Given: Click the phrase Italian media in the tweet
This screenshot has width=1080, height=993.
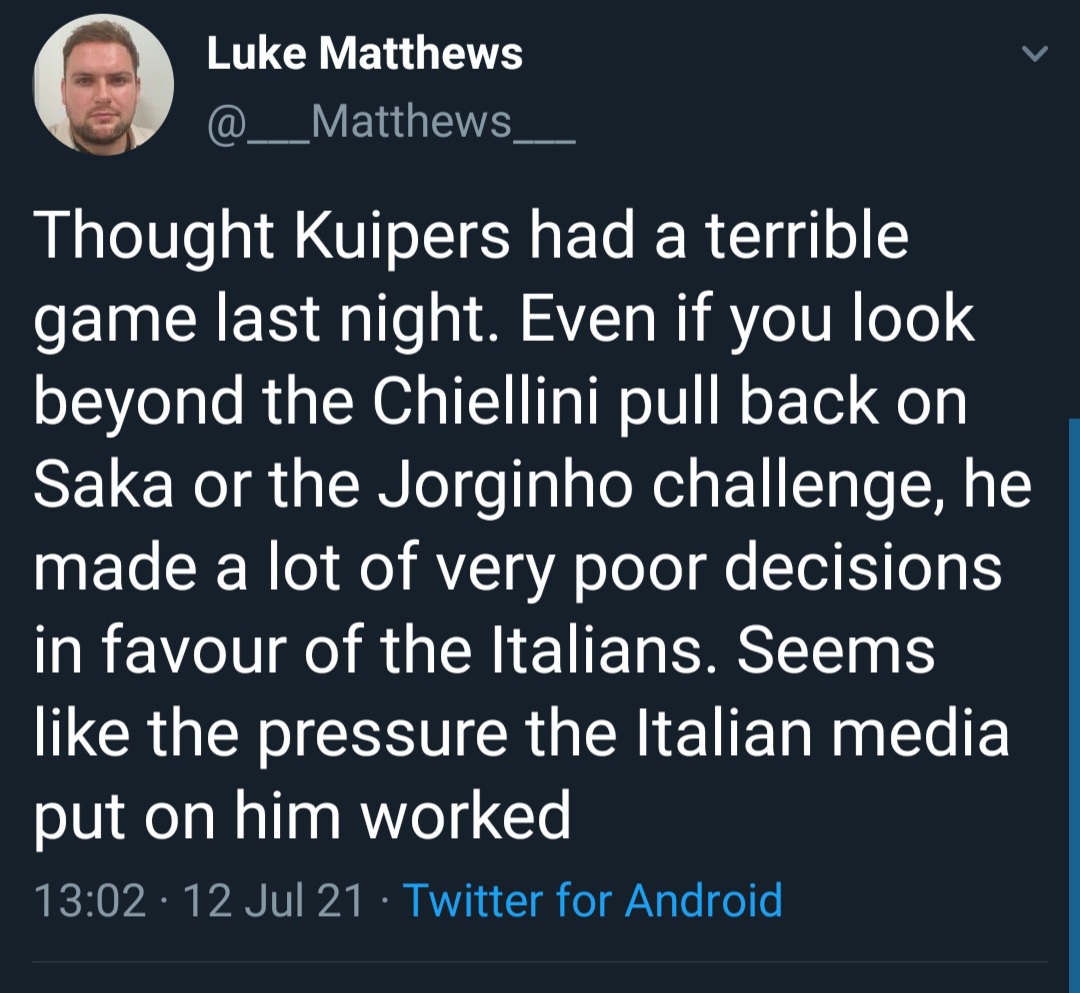Looking at the screenshot, I should pos(821,733).
